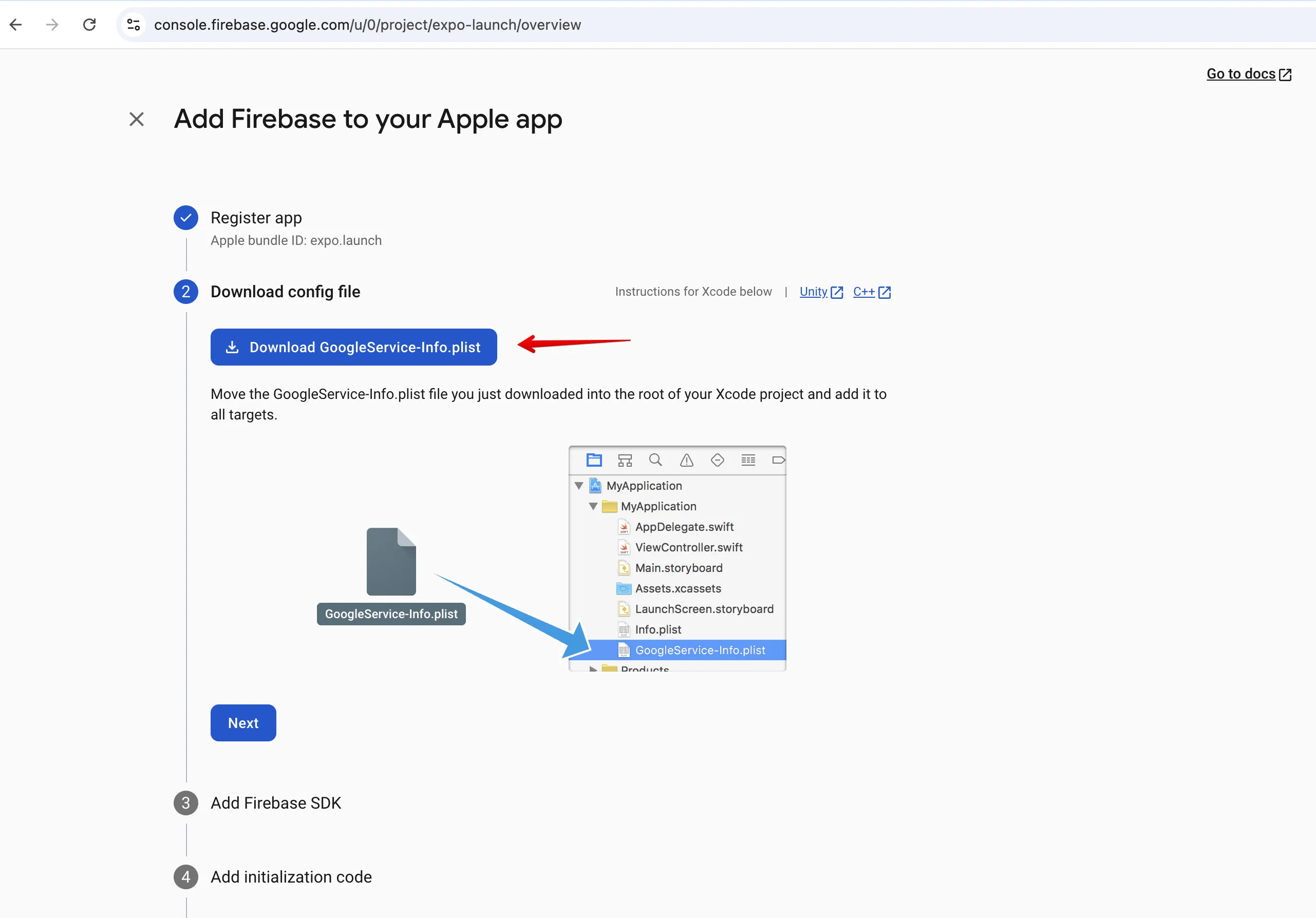Click the step 4 number circle
The image size is (1316, 918).
(x=186, y=877)
